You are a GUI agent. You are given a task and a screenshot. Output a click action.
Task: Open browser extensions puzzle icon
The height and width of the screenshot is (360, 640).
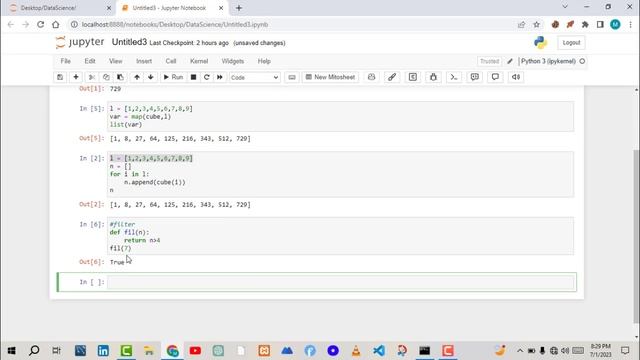585,24
